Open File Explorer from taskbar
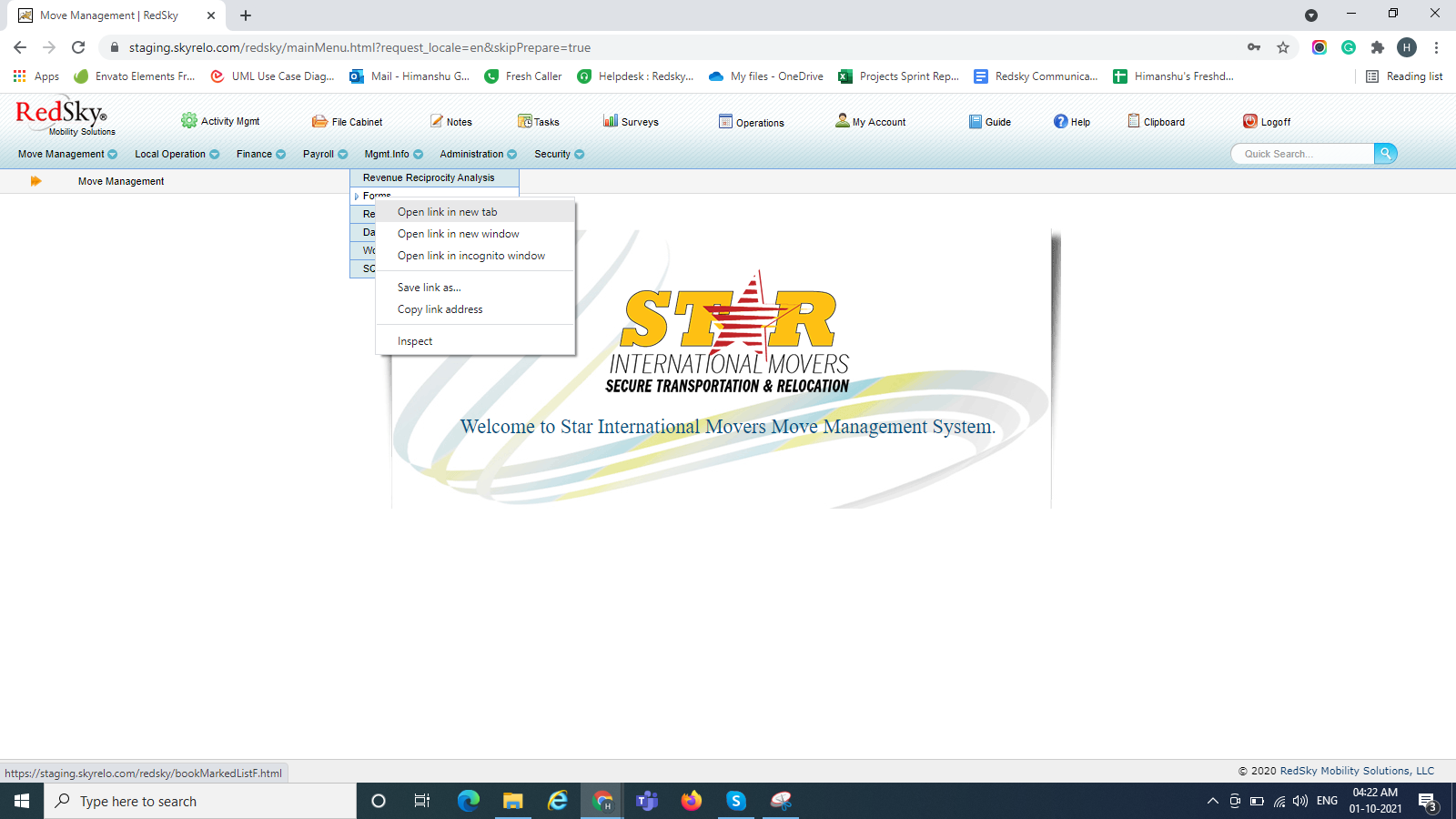 point(513,801)
